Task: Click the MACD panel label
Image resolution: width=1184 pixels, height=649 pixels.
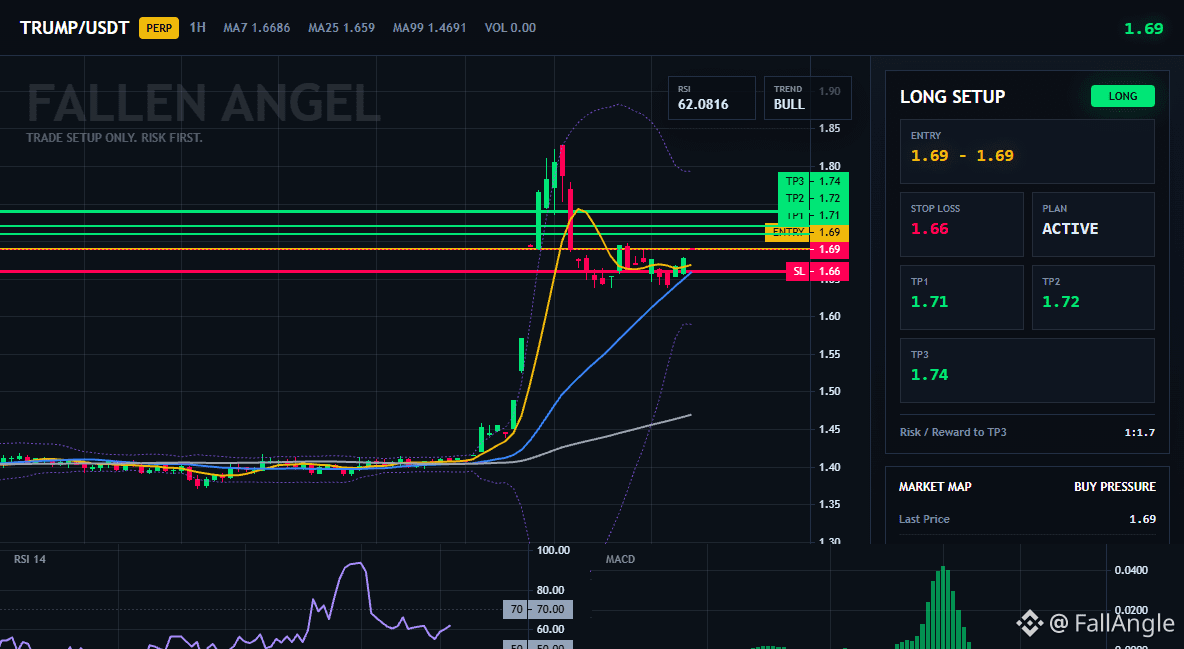Action: pyautogui.click(x=620, y=560)
